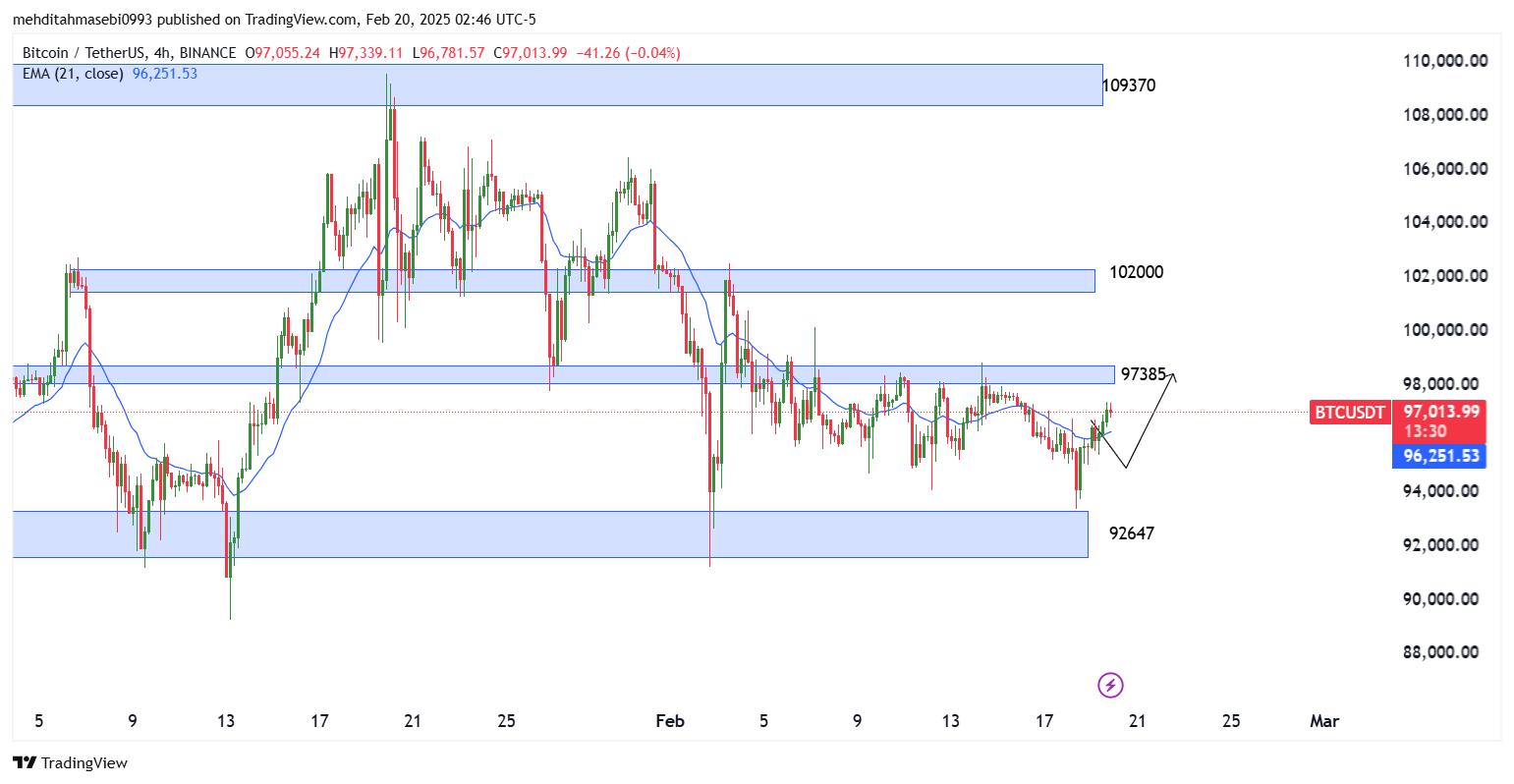Image resolution: width=1514 pixels, height=784 pixels.
Task: Click the 25 date label after Feb
Action: click(1231, 721)
